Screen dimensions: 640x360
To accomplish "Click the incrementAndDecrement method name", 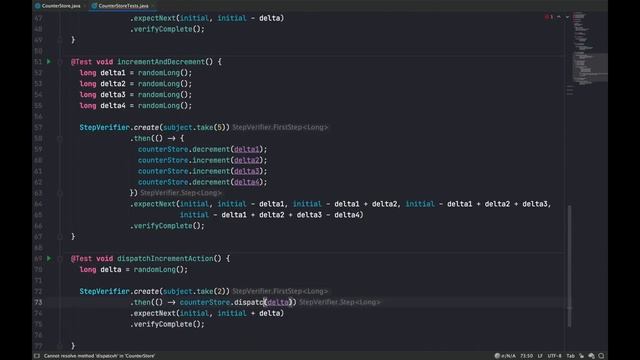I will point(161,62).
